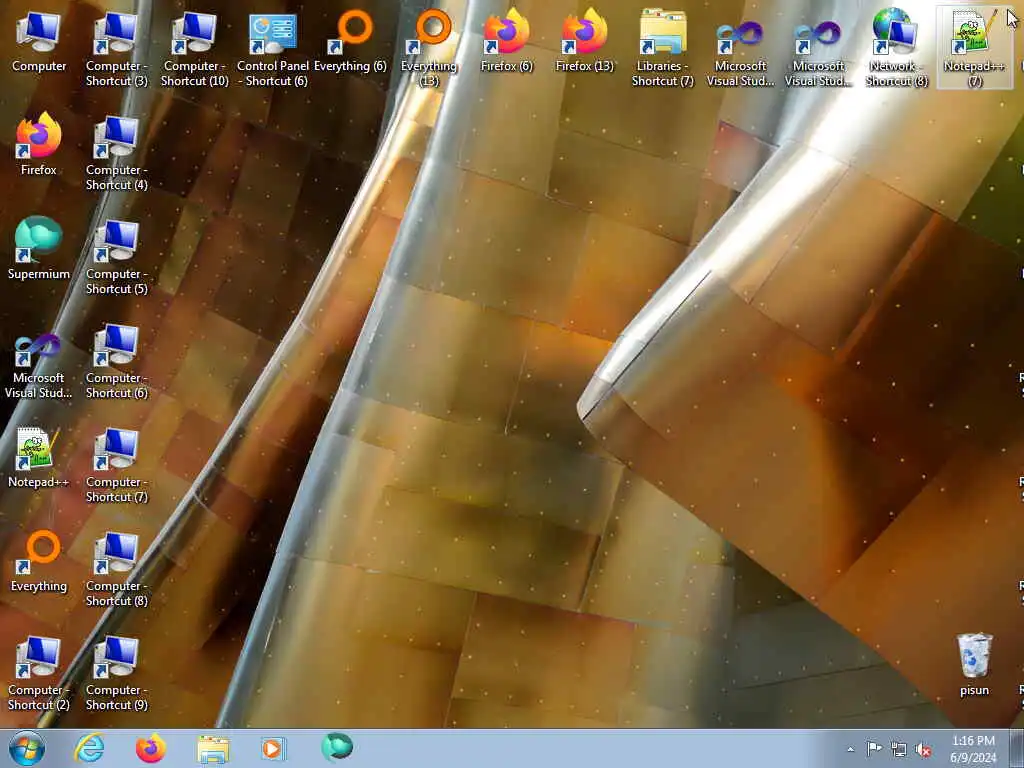The width and height of the screenshot is (1024, 768).
Task: Select the Supermium desktop shortcut
Action: 39,249
